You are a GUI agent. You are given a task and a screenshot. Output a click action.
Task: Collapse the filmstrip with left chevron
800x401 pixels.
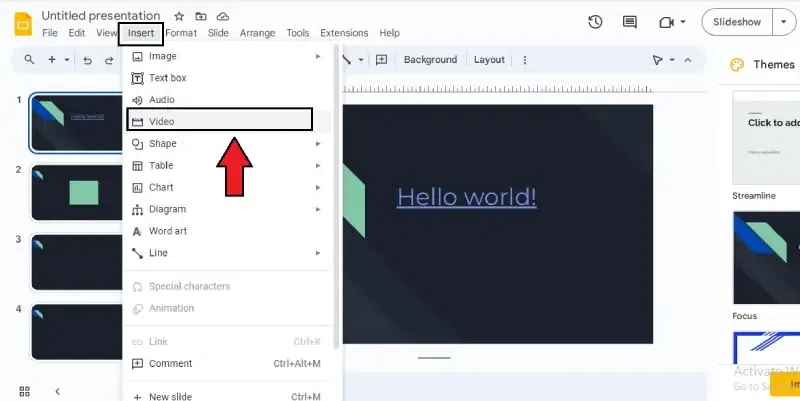(57, 391)
